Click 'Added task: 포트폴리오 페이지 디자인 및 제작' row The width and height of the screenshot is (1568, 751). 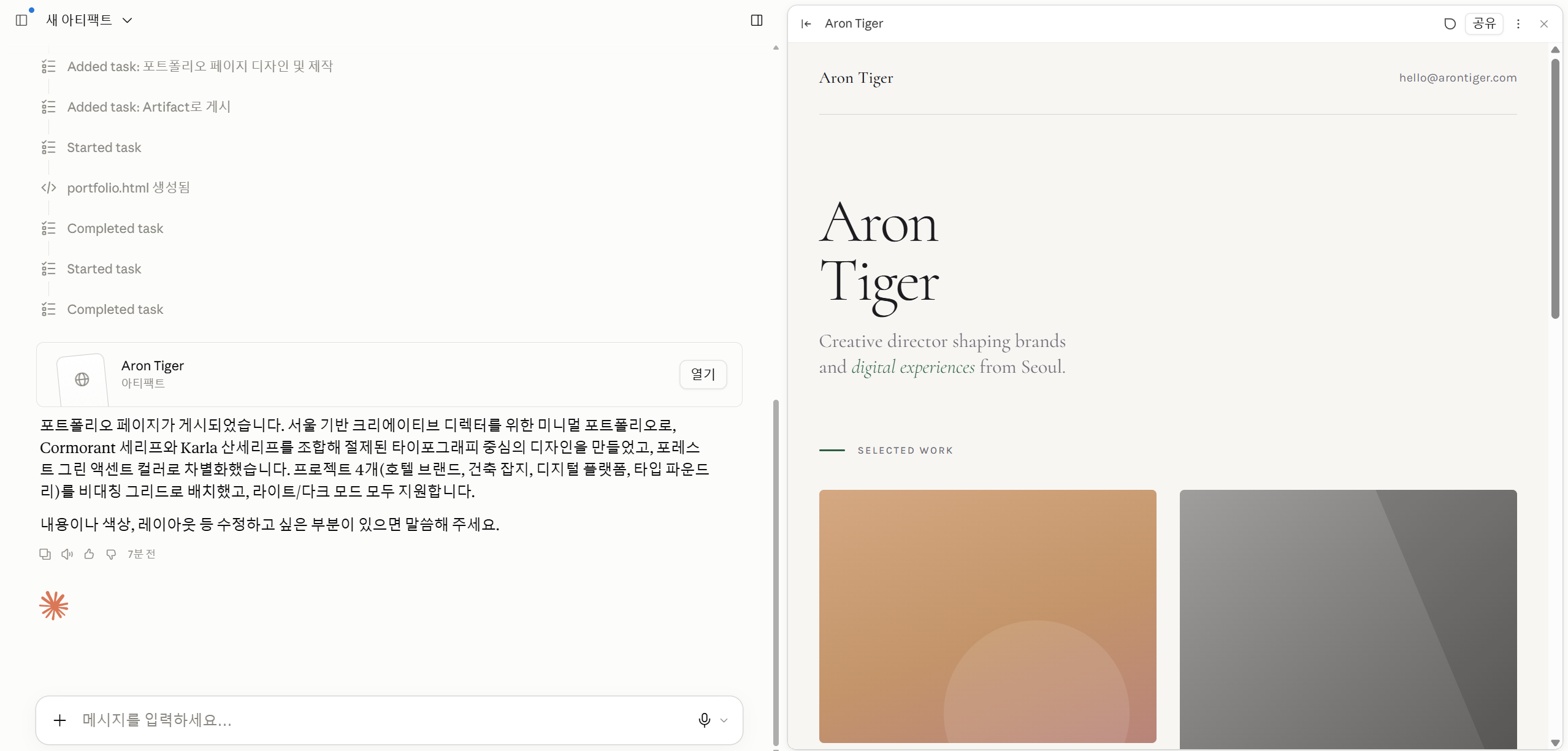coord(200,66)
